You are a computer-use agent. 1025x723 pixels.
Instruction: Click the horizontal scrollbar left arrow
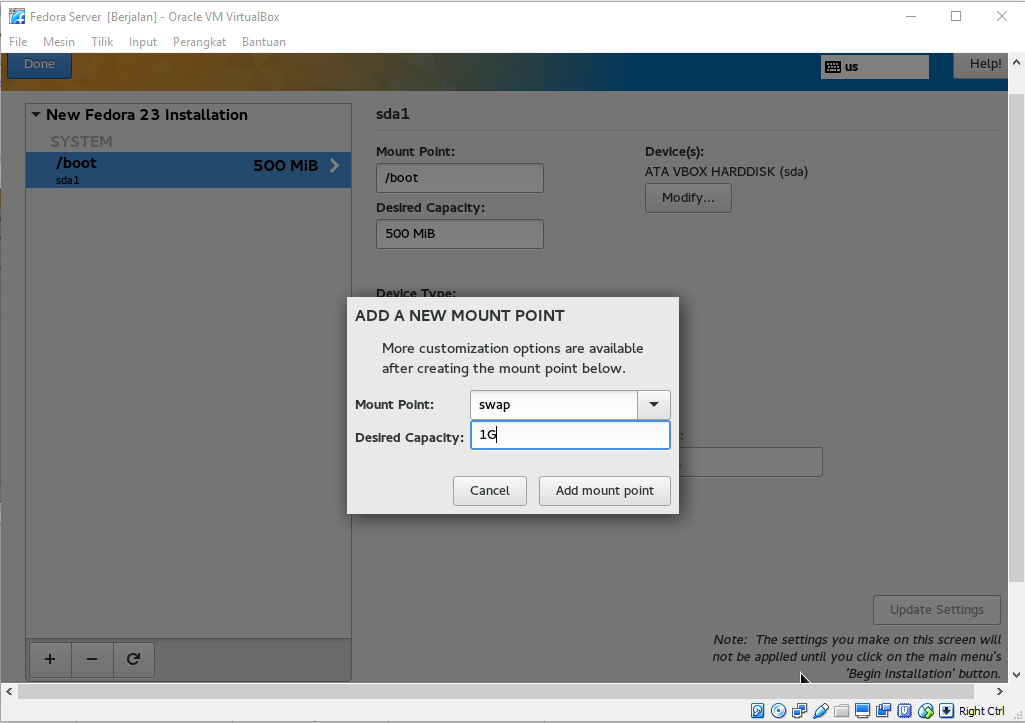point(9,691)
